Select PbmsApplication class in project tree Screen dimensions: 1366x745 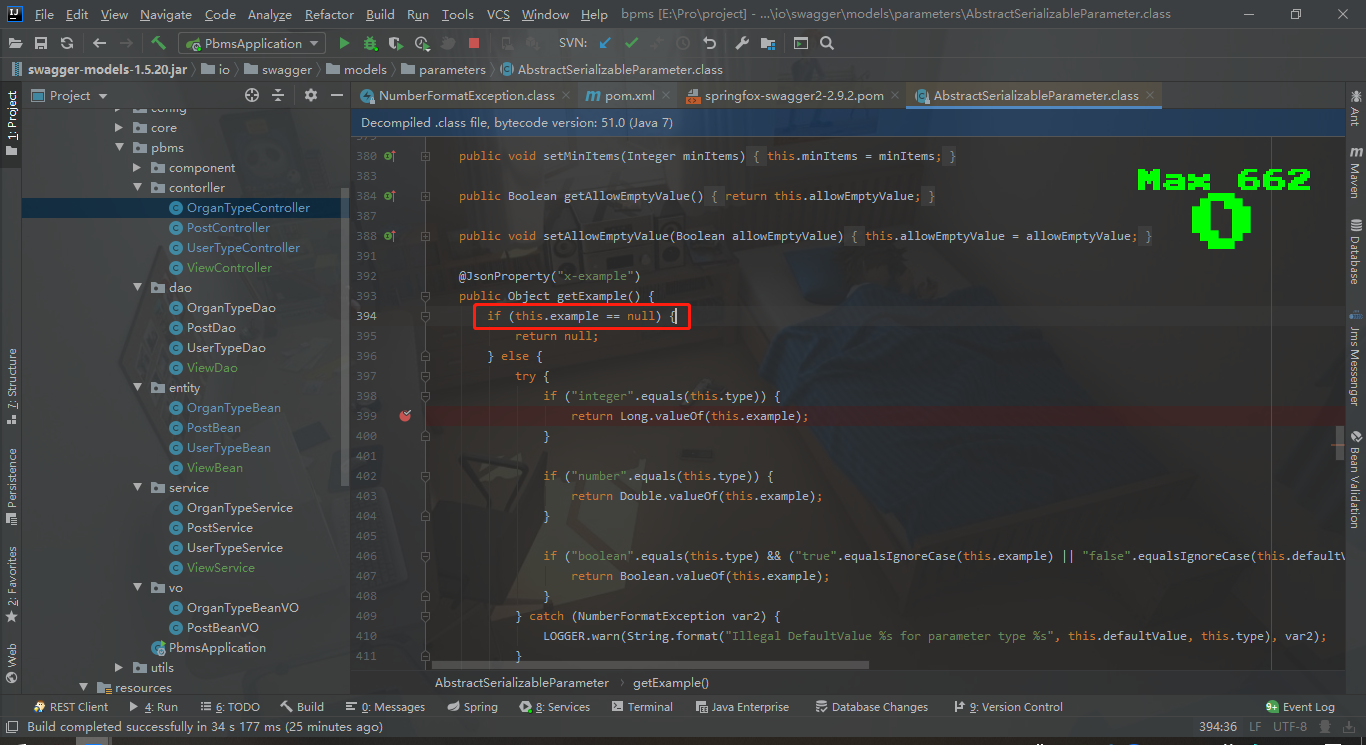tap(217, 648)
